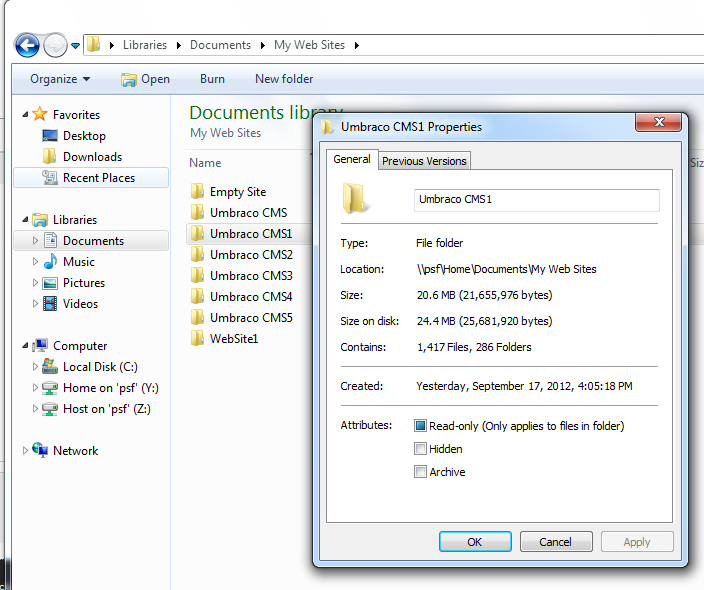
Task: Select My Web Sites breadcrumb segment
Action: pyautogui.click(x=309, y=45)
